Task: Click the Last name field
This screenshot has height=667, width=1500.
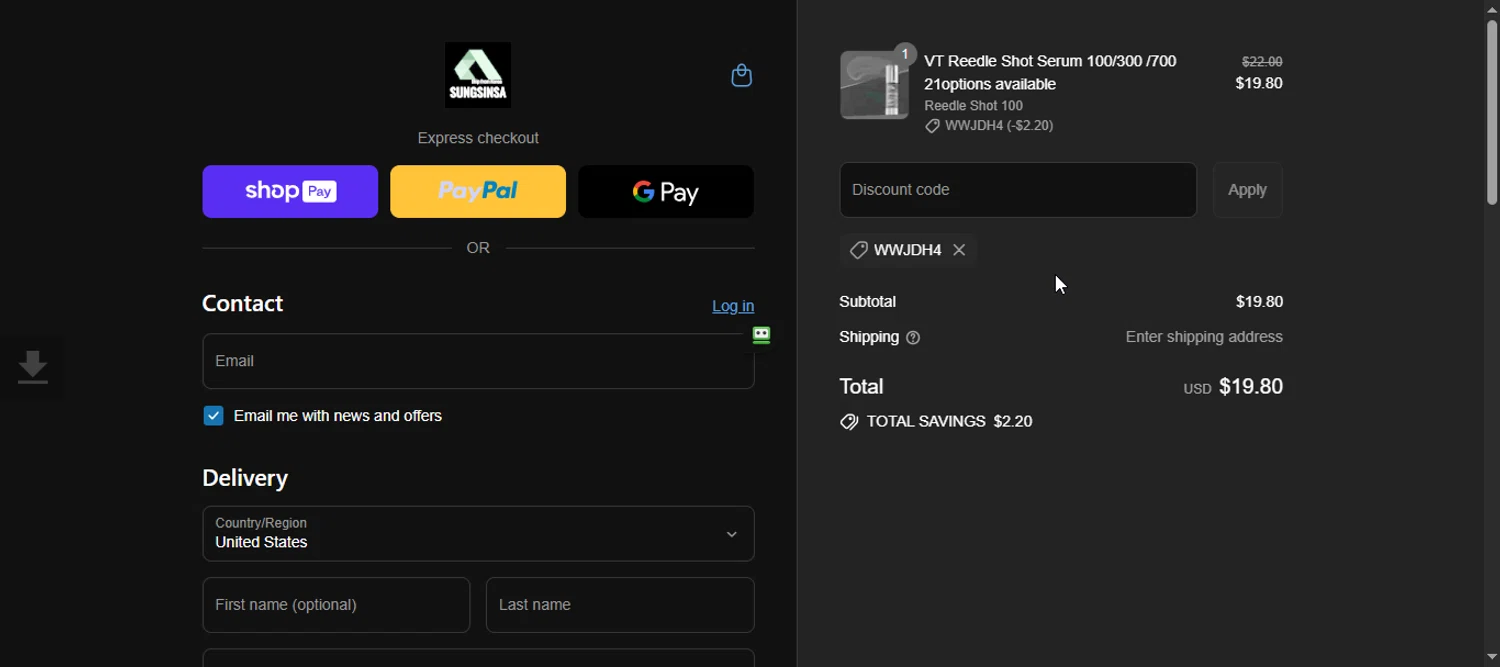Action: click(x=620, y=605)
